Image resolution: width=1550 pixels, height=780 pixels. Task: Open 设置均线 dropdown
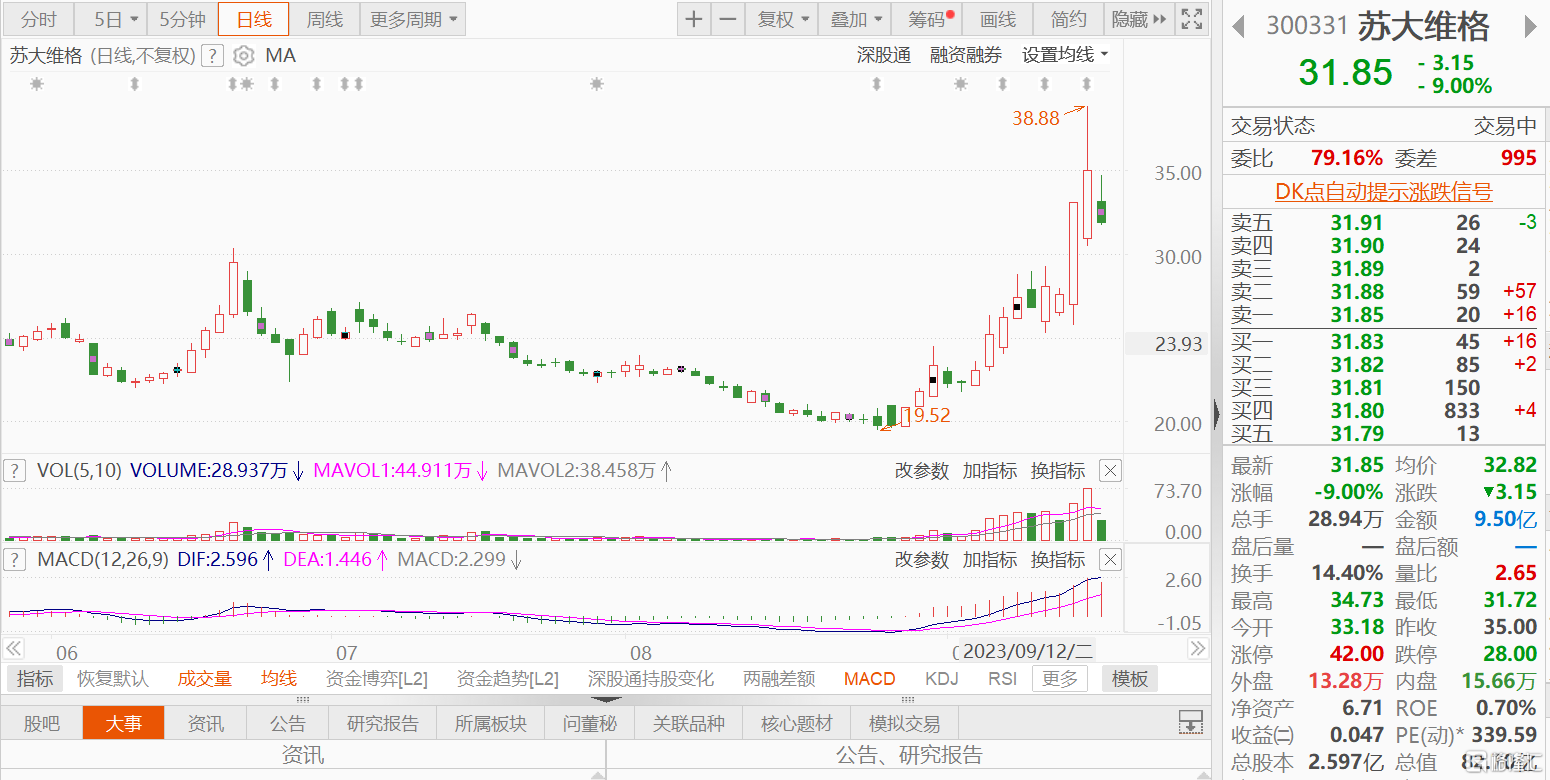[x=1065, y=55]
